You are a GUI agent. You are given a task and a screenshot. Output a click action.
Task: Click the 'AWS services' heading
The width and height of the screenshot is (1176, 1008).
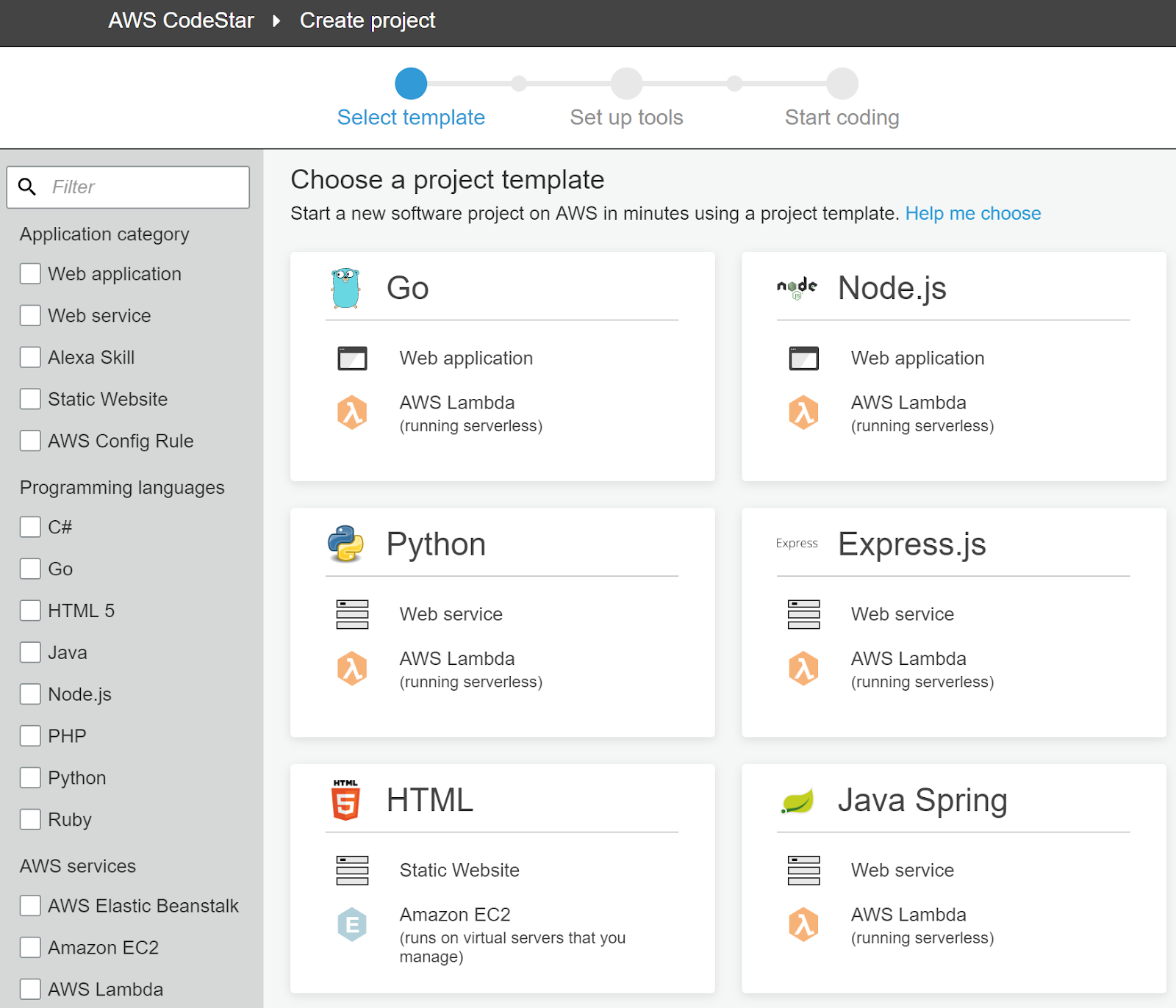[x=78, y=866]
